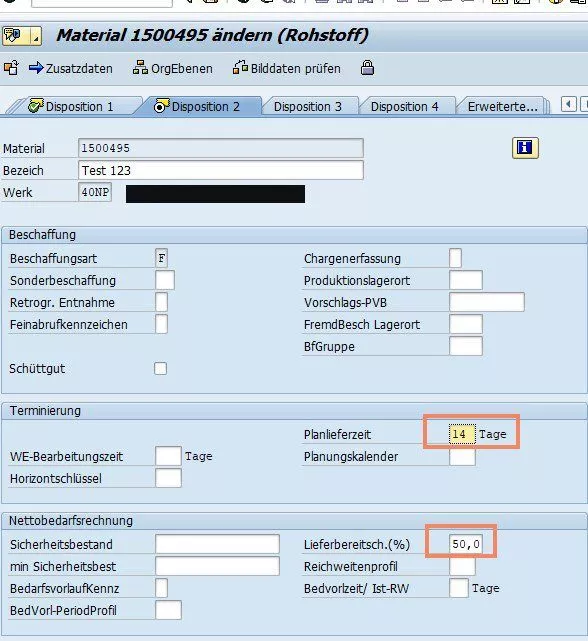Focus the Produktionslagerort field

(x=466, y=280)
